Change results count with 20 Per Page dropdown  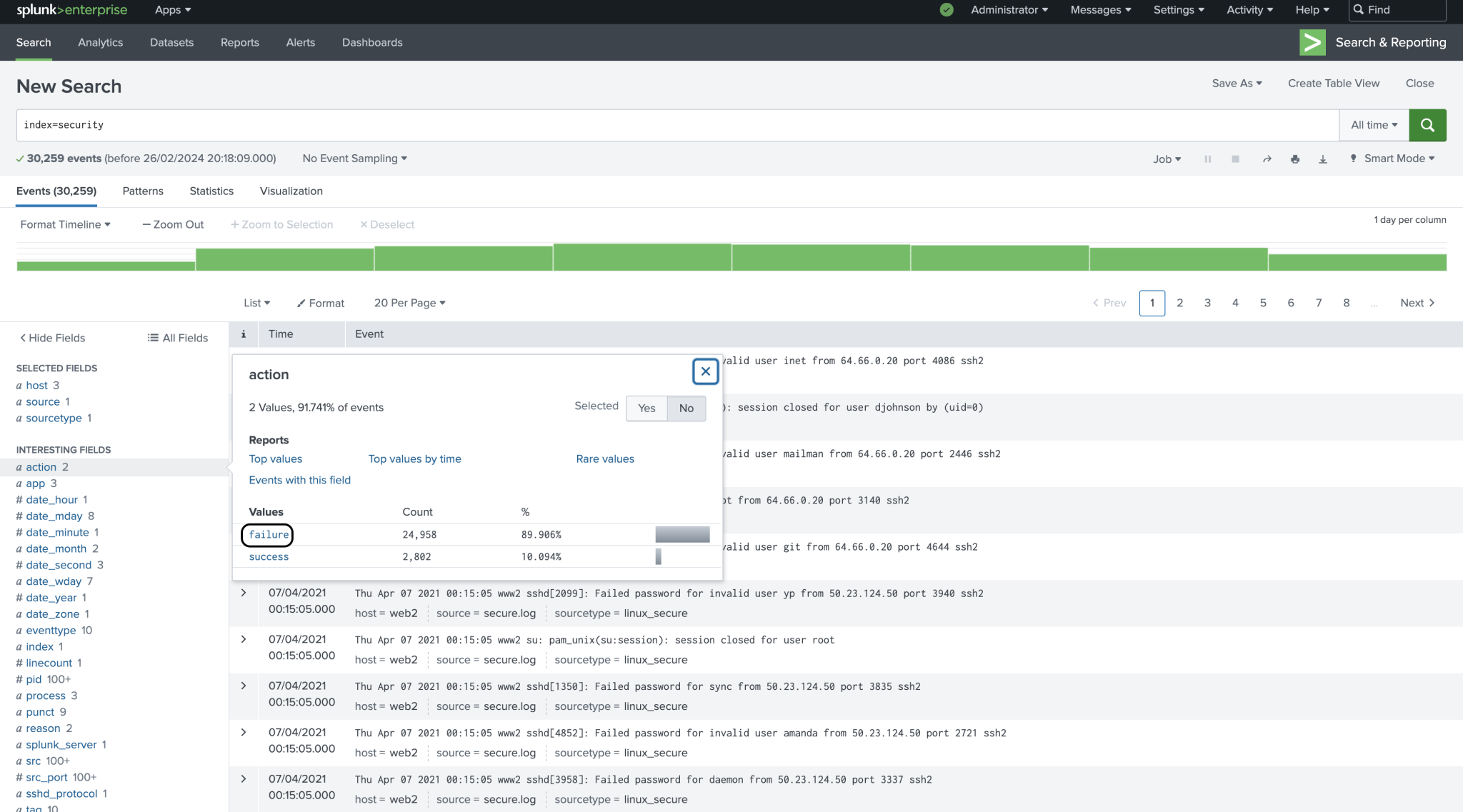(409, 303)
